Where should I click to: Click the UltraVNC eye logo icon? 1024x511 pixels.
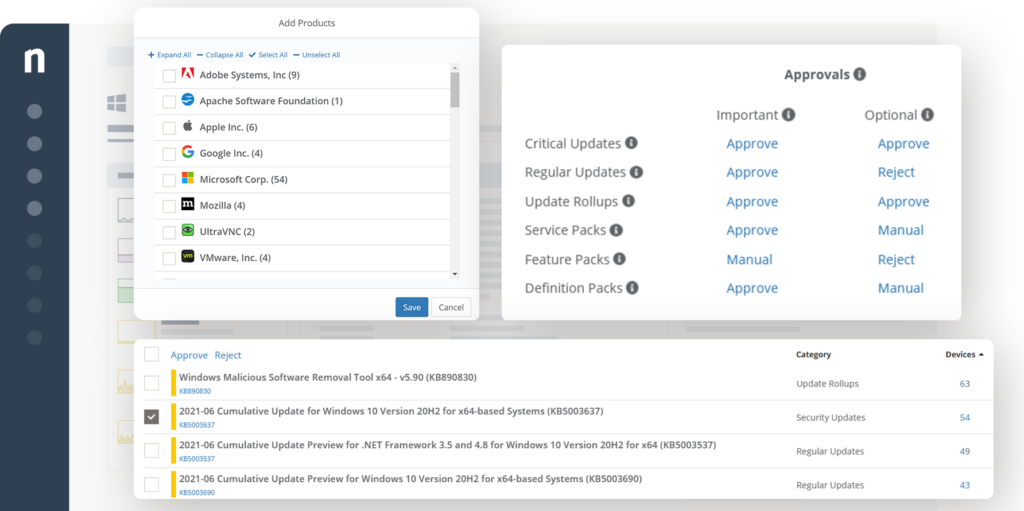[x=188, y=230]
